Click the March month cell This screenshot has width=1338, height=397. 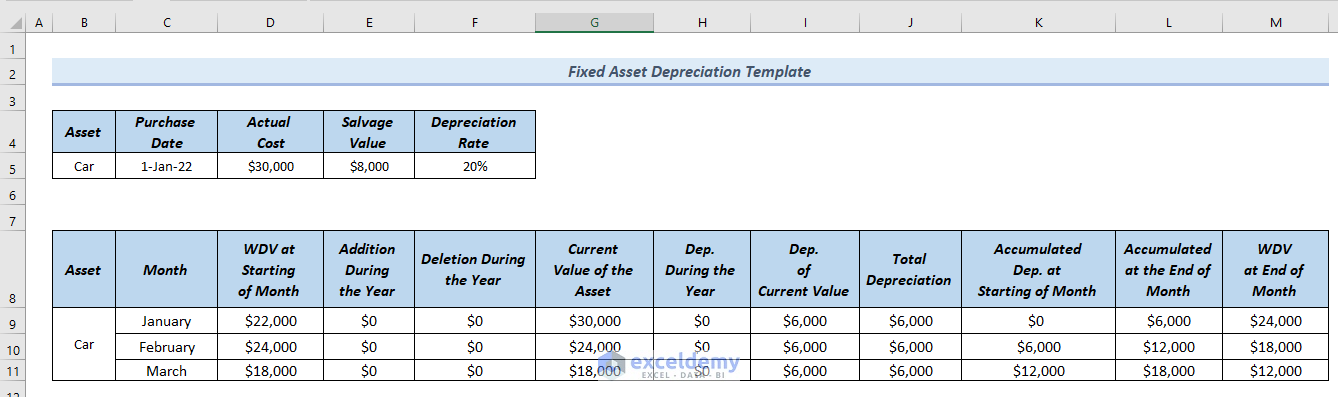166,371
